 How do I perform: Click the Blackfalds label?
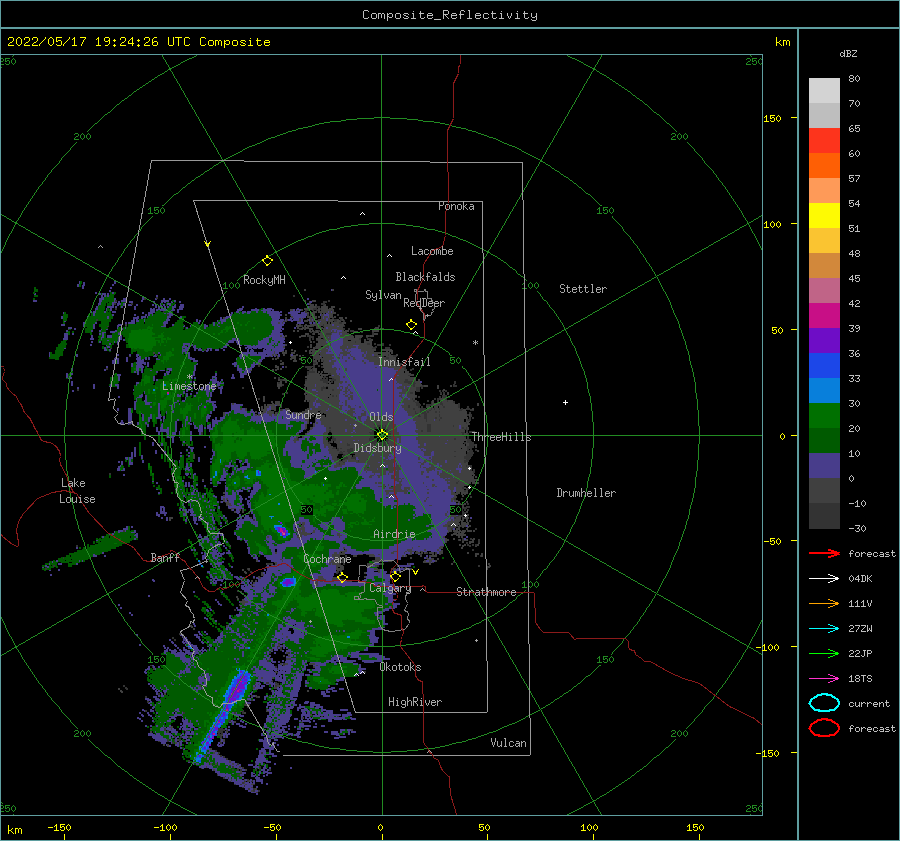[x=425, y=277]
